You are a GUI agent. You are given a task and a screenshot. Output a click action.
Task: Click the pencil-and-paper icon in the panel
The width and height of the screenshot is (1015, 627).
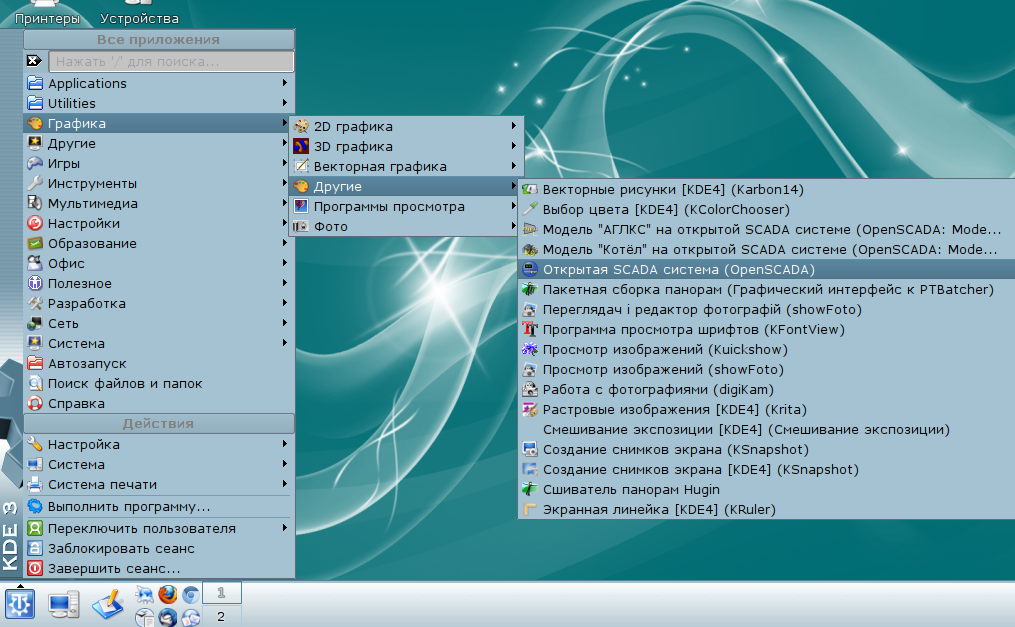pyautogui.click(x=108, y=605)
